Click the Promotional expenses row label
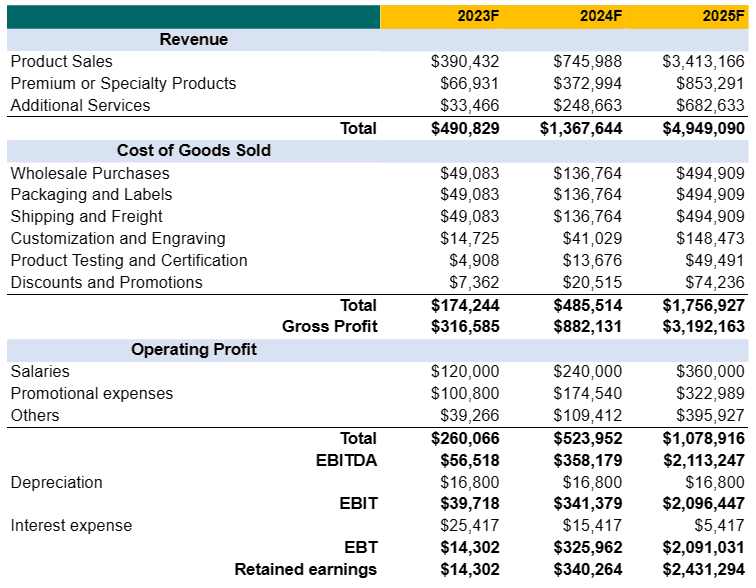Screen dimensions: 756x588 coord(92,394)
